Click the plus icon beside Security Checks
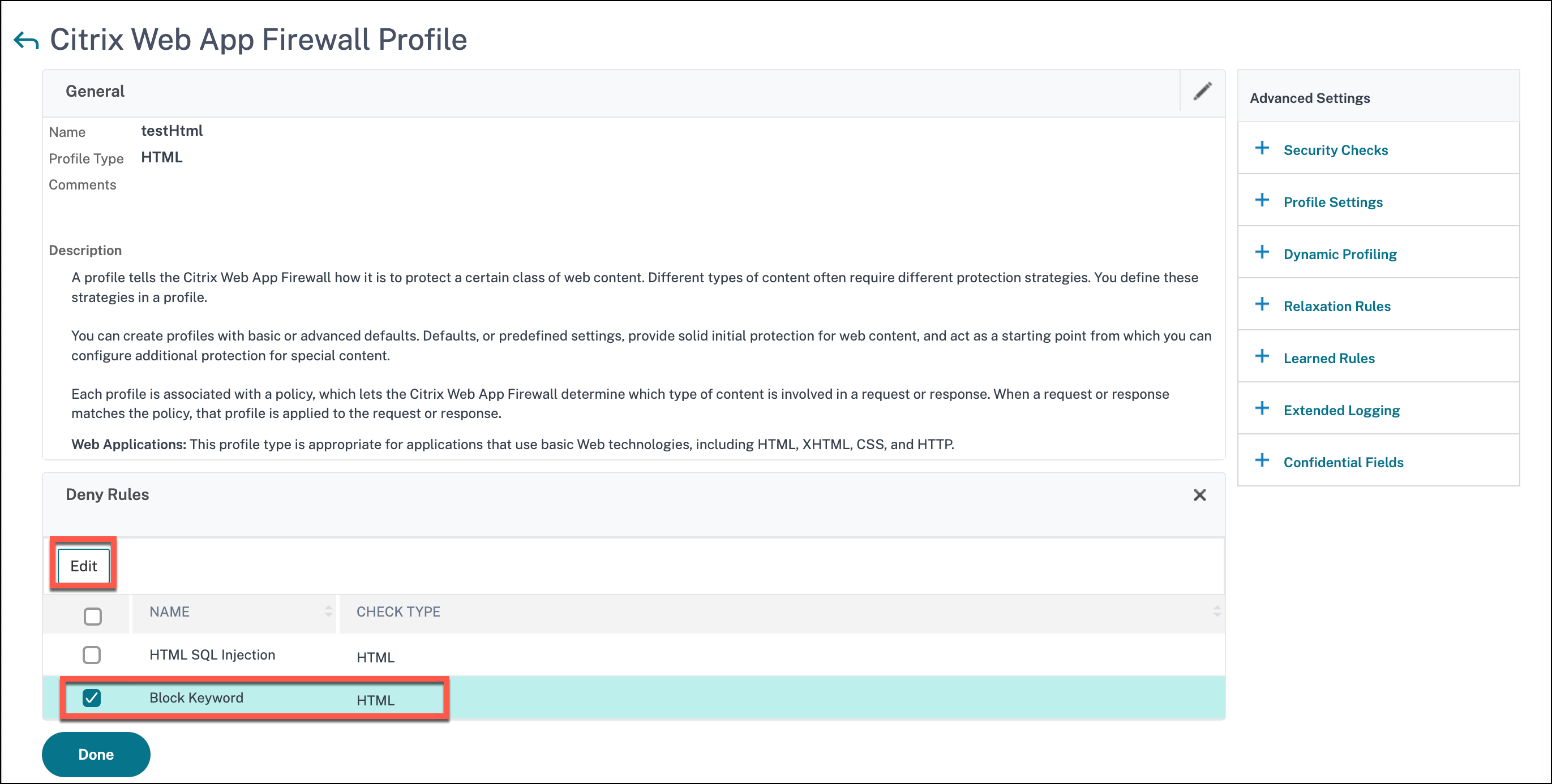 click(1262, 148)
